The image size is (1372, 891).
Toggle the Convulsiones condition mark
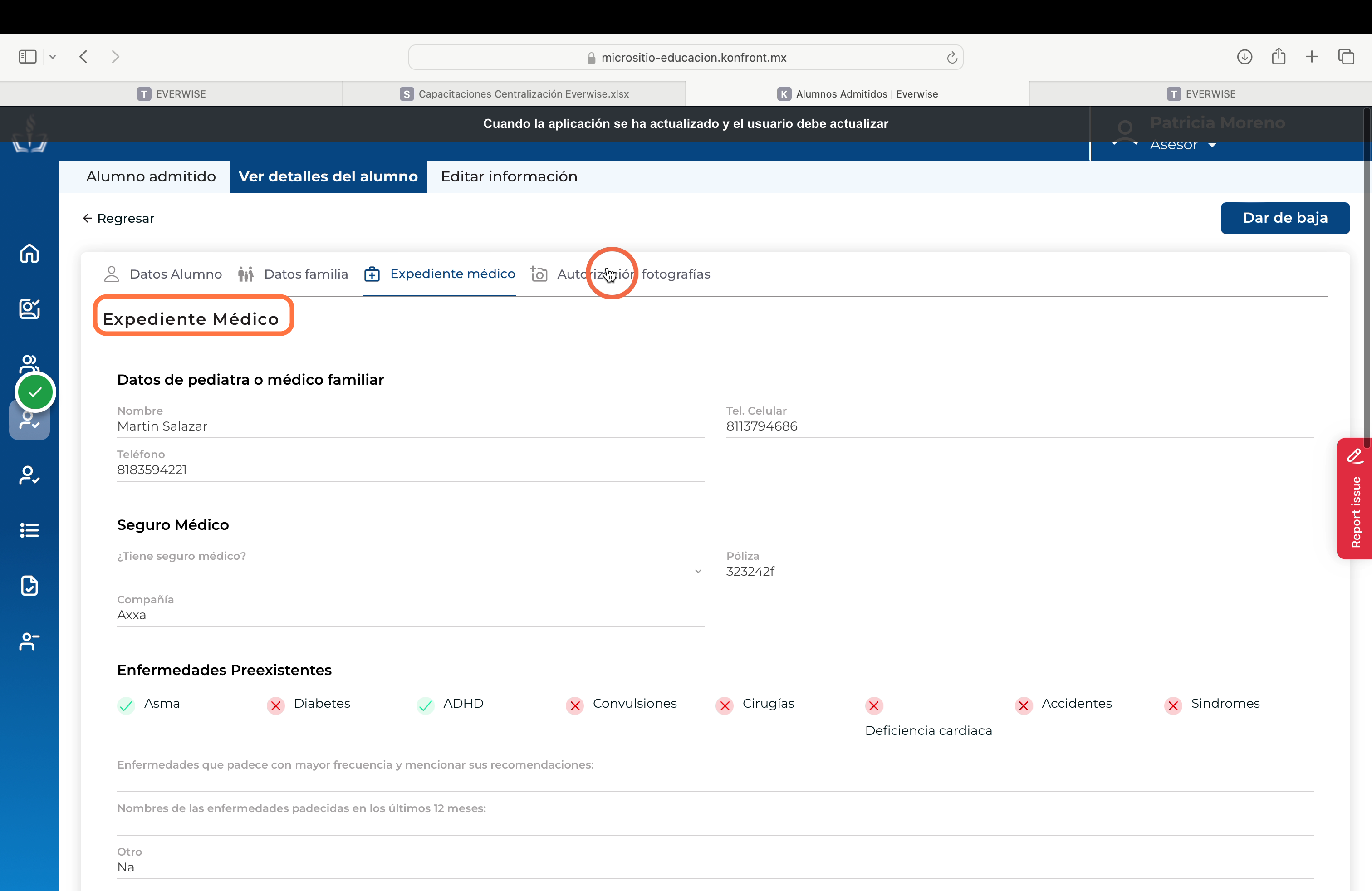(x=575, y=705)
